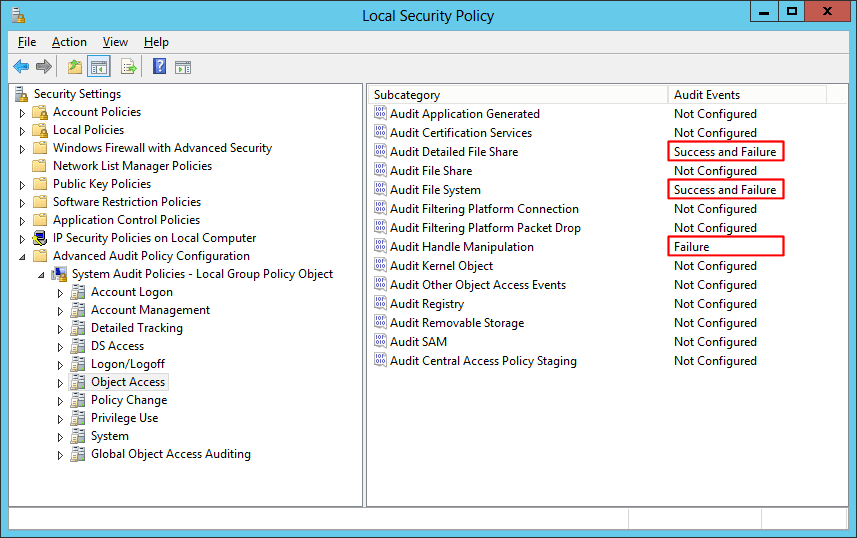Select Global Object Access Auditing

pos(170,454)
